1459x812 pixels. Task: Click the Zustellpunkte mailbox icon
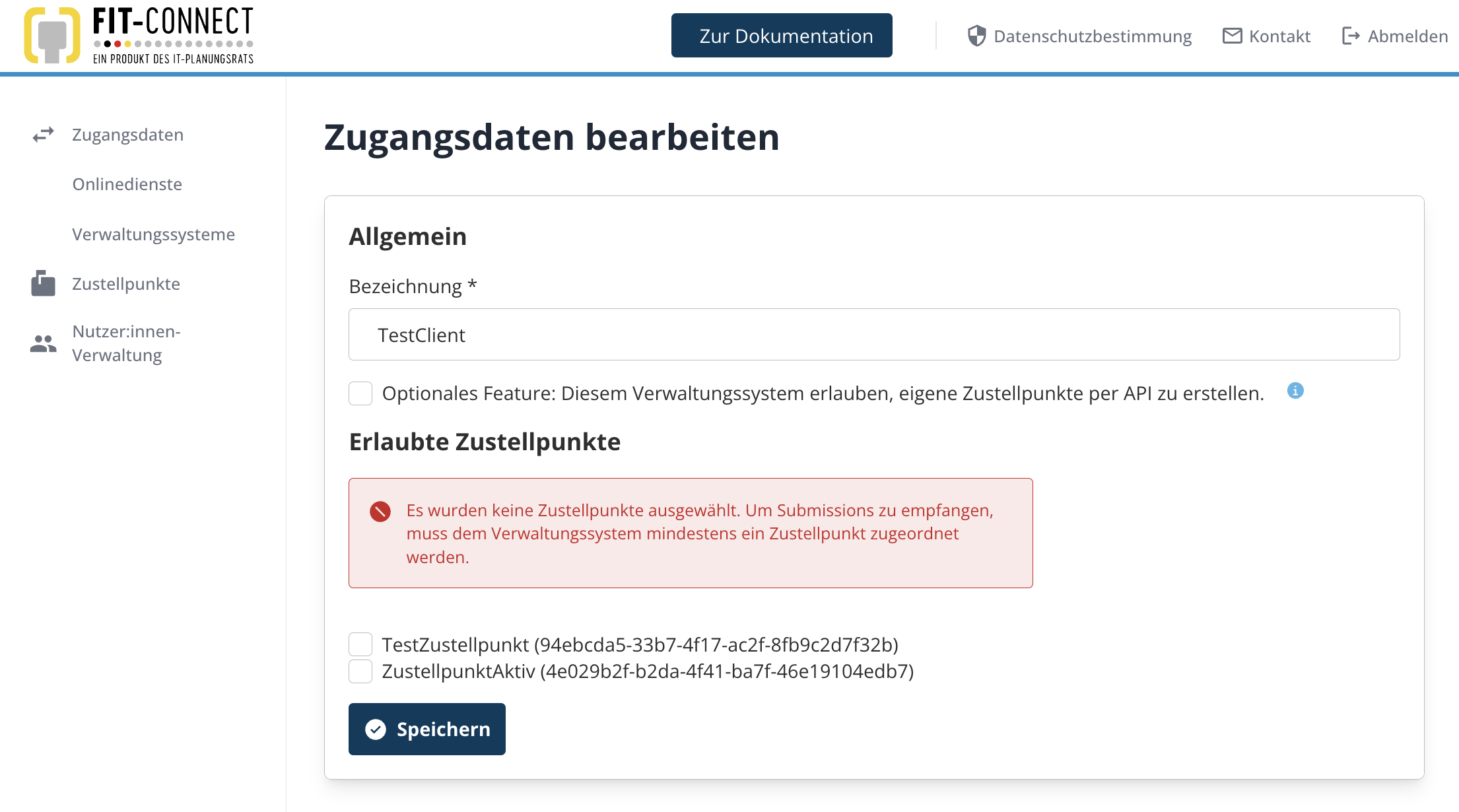pos(44,284)
